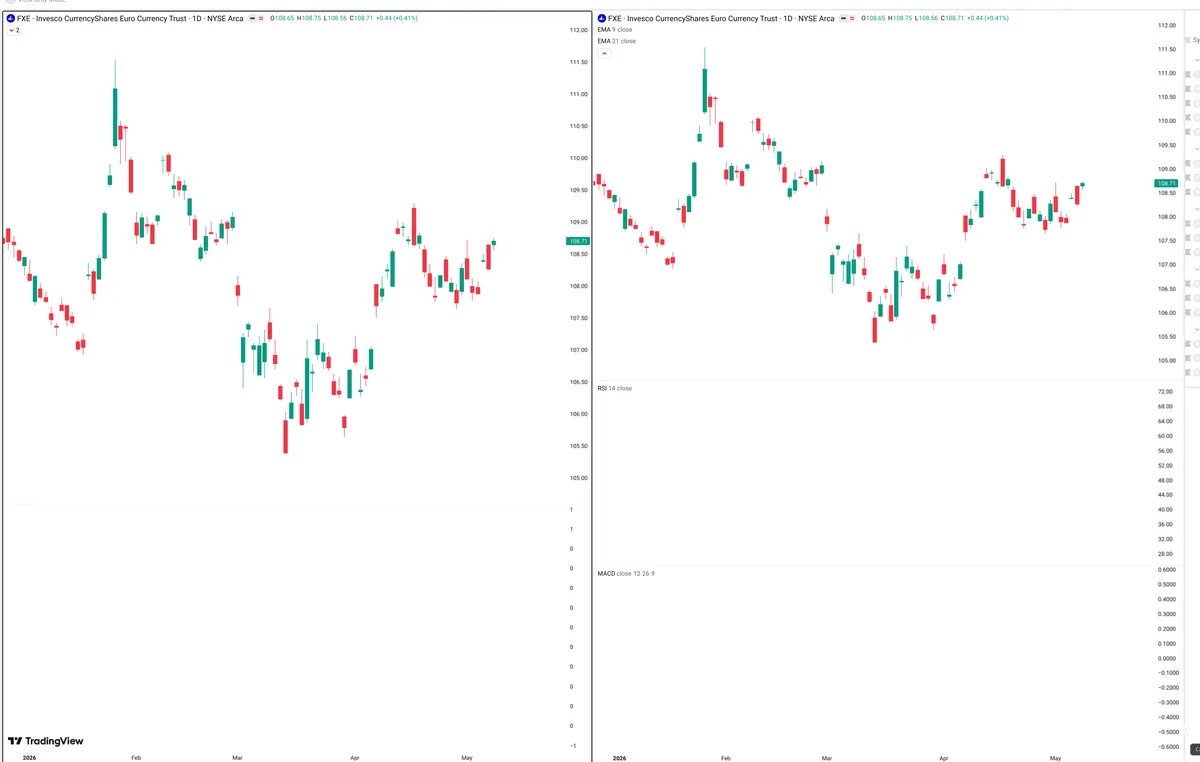Image resolution: width=1200 pixels, height=762 pixels.
Task: Click the right chart's market status indicator icons
Action: 849,18
